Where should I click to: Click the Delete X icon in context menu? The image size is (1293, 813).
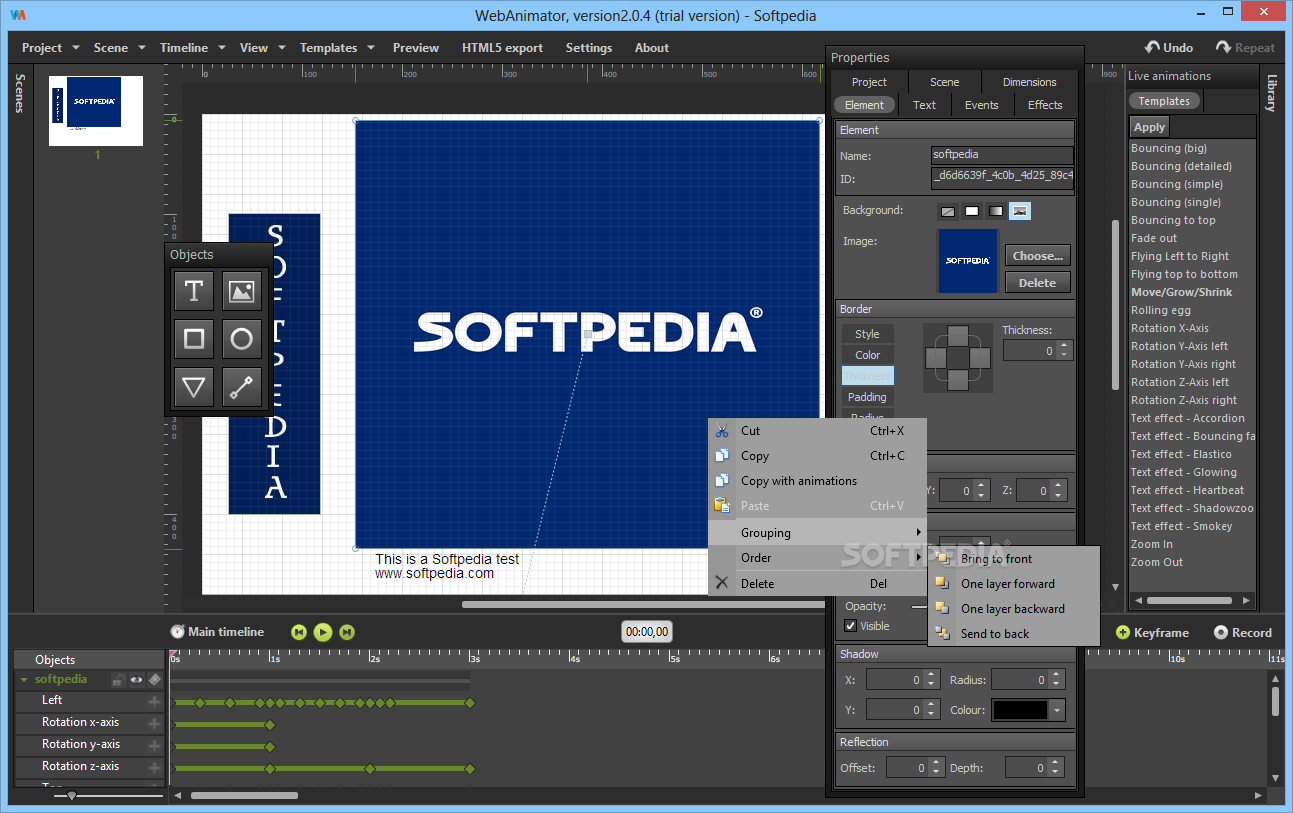[x=722, y=583]
